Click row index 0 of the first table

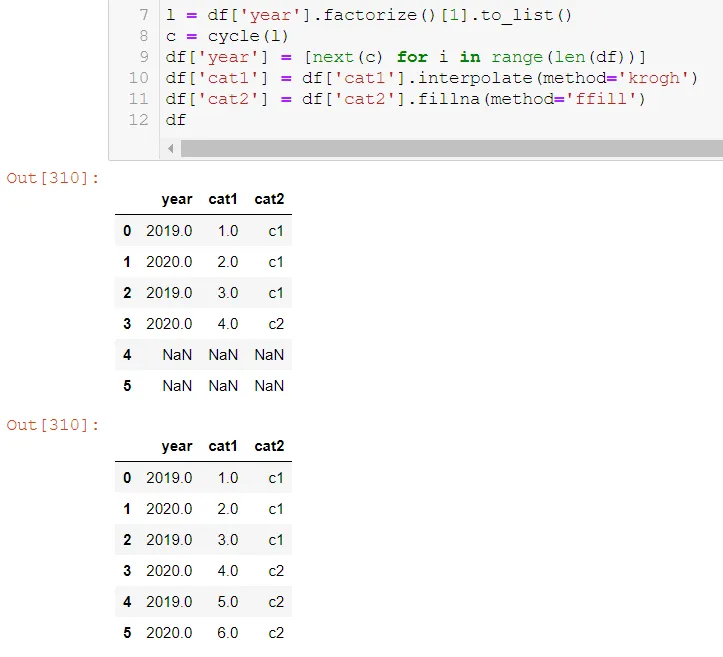click(127, 231)
